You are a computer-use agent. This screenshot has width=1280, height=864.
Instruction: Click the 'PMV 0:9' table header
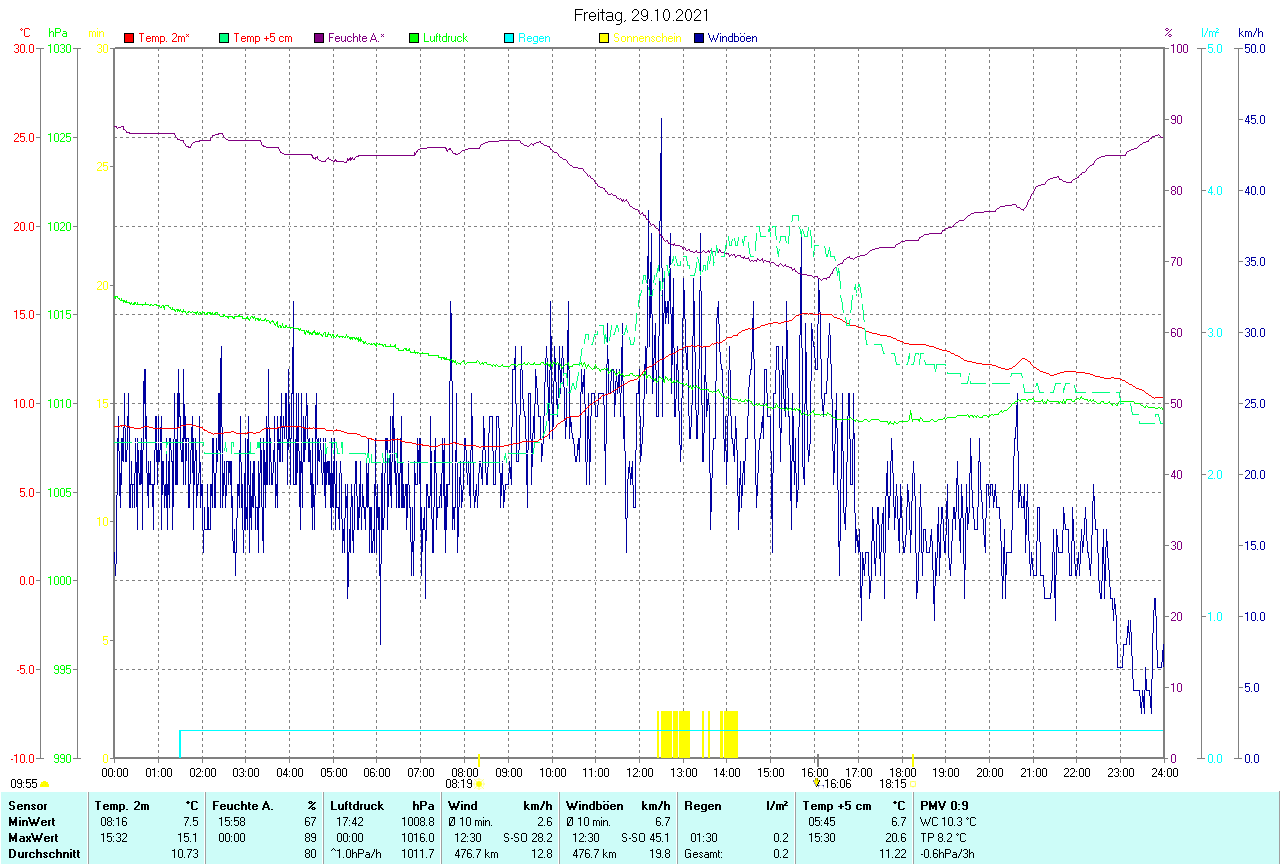944,806
